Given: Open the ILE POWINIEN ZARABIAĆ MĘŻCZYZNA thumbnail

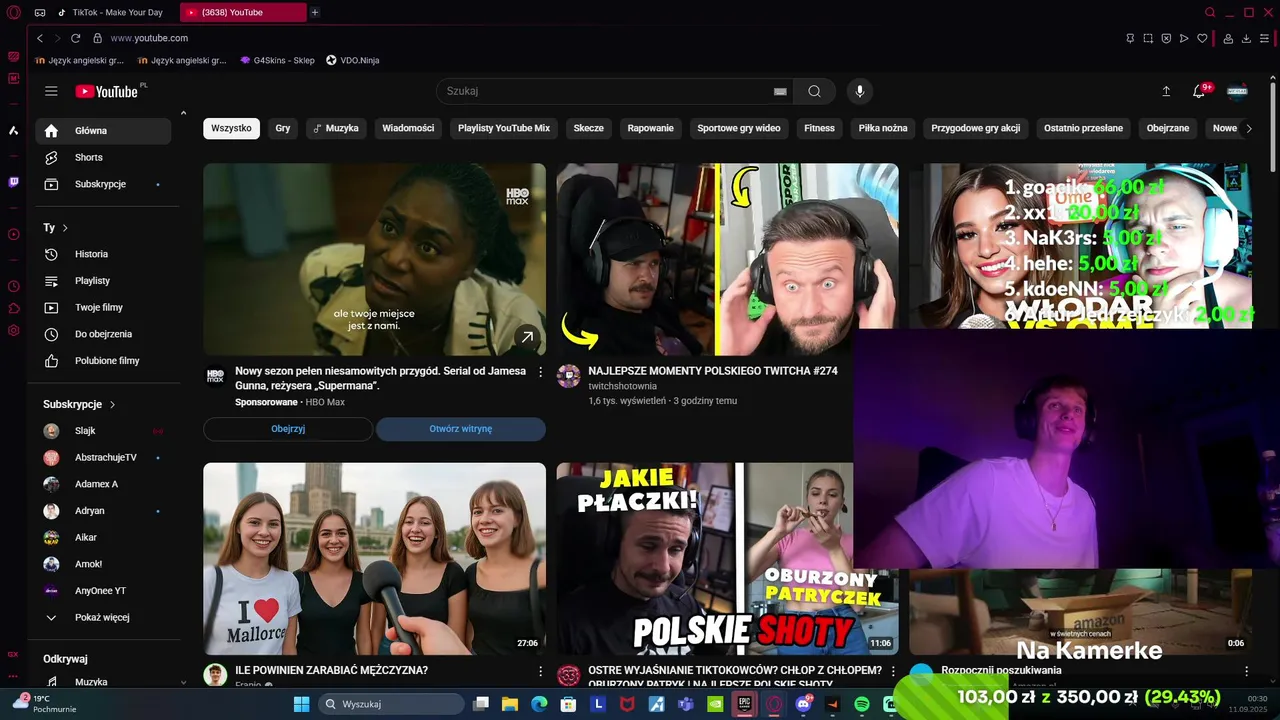Looking at the screenshot, I should 375,558.
